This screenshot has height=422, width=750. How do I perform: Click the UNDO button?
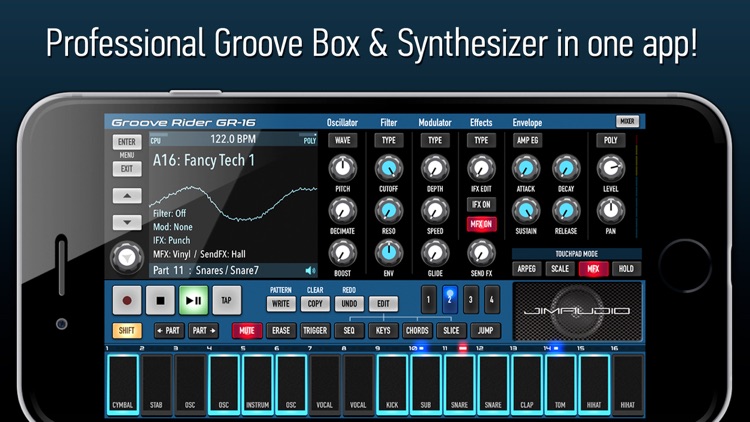[349, 304]
